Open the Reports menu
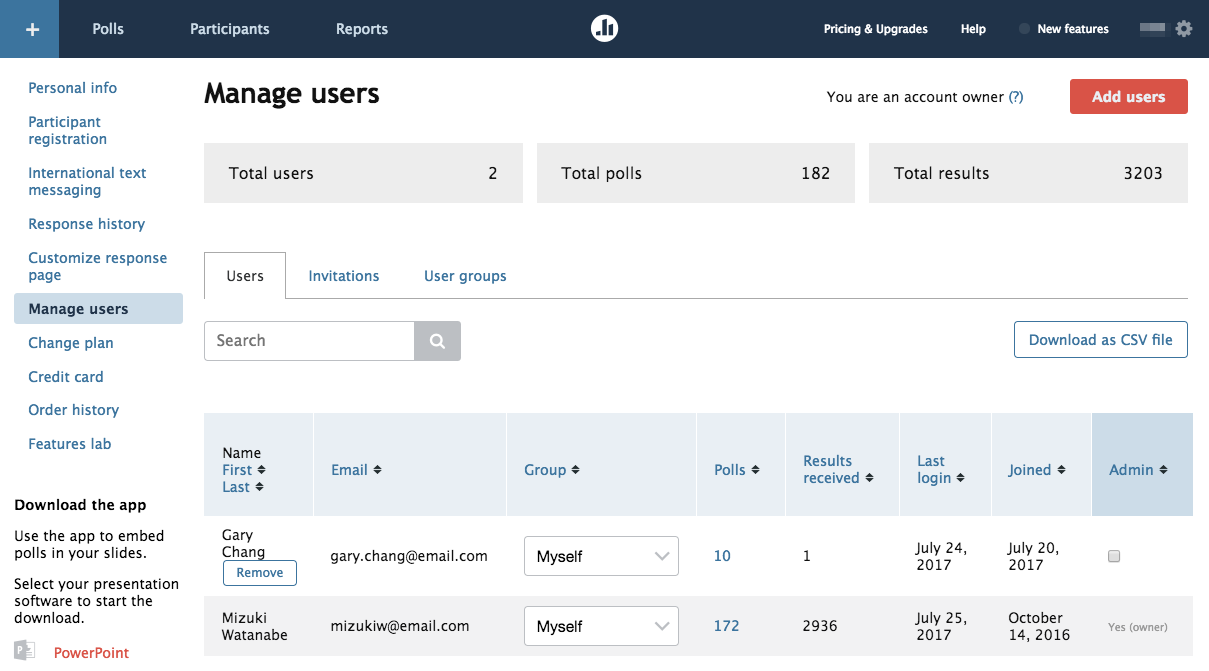 coord(361,29)
